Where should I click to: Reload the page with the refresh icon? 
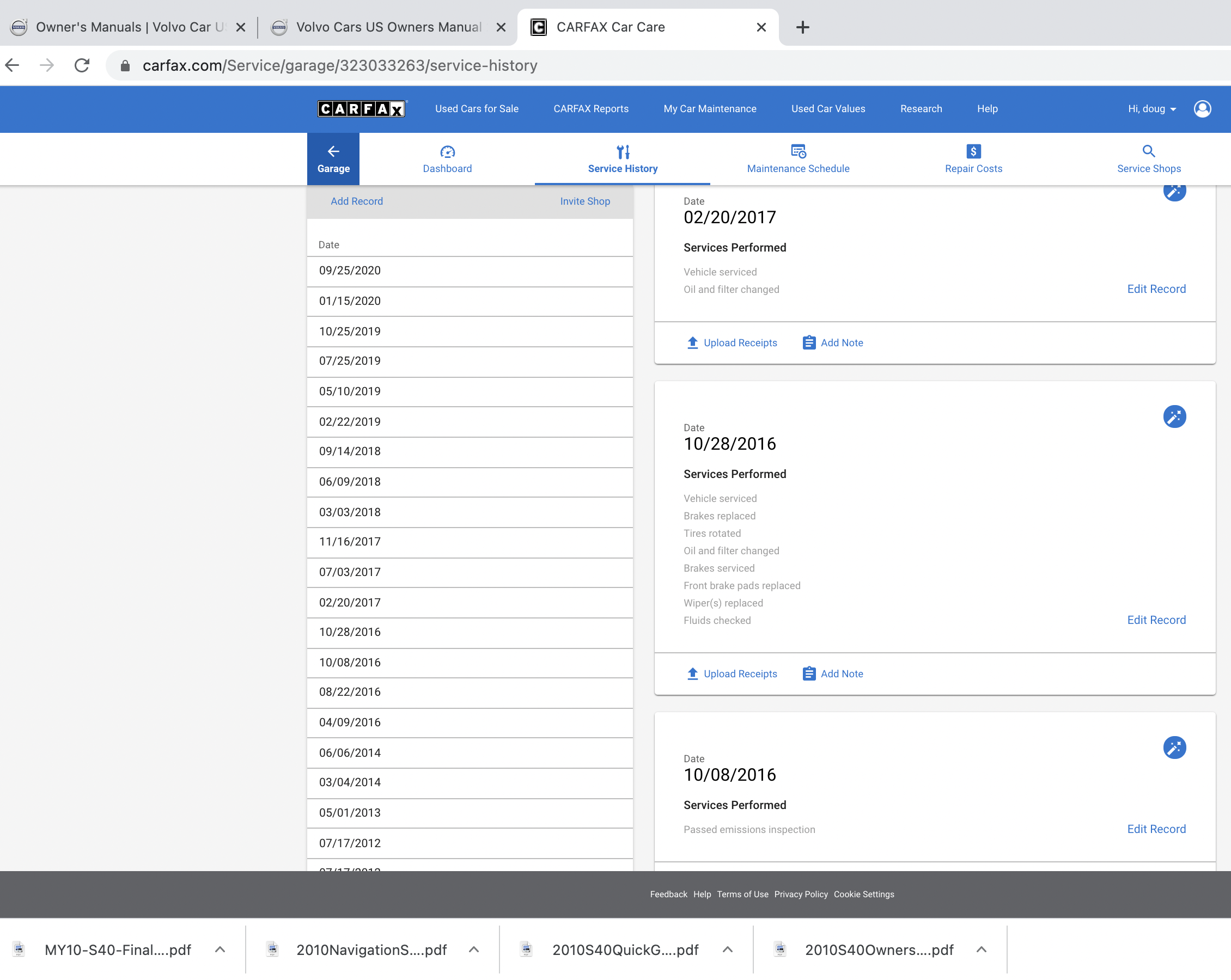[x=82, y=66]
